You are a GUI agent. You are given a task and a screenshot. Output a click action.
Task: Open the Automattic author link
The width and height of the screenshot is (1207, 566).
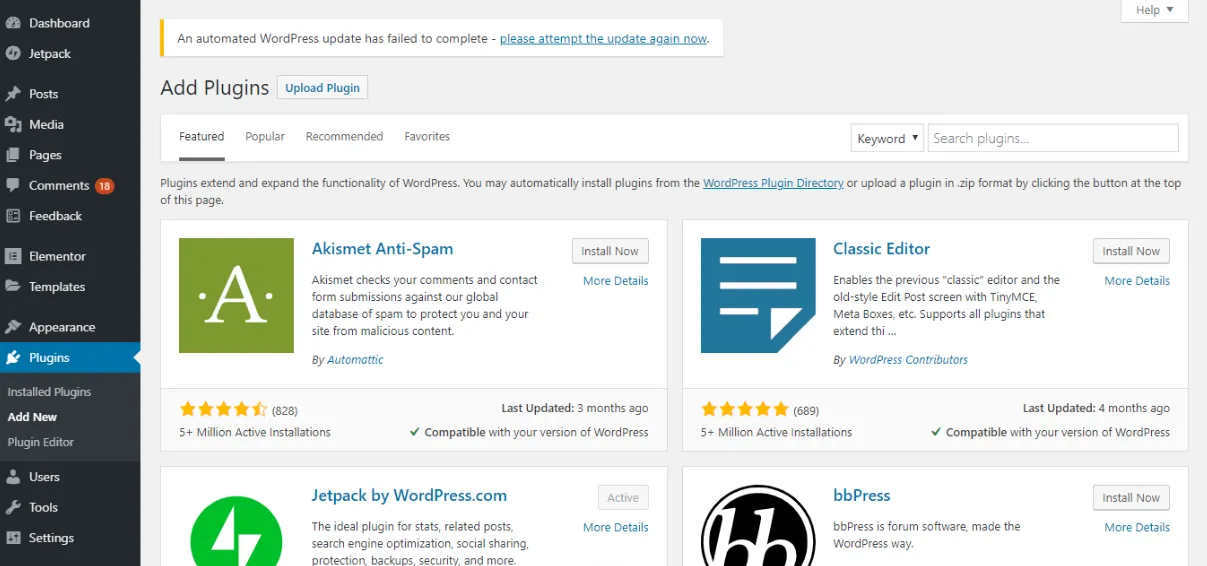point(355,360)
